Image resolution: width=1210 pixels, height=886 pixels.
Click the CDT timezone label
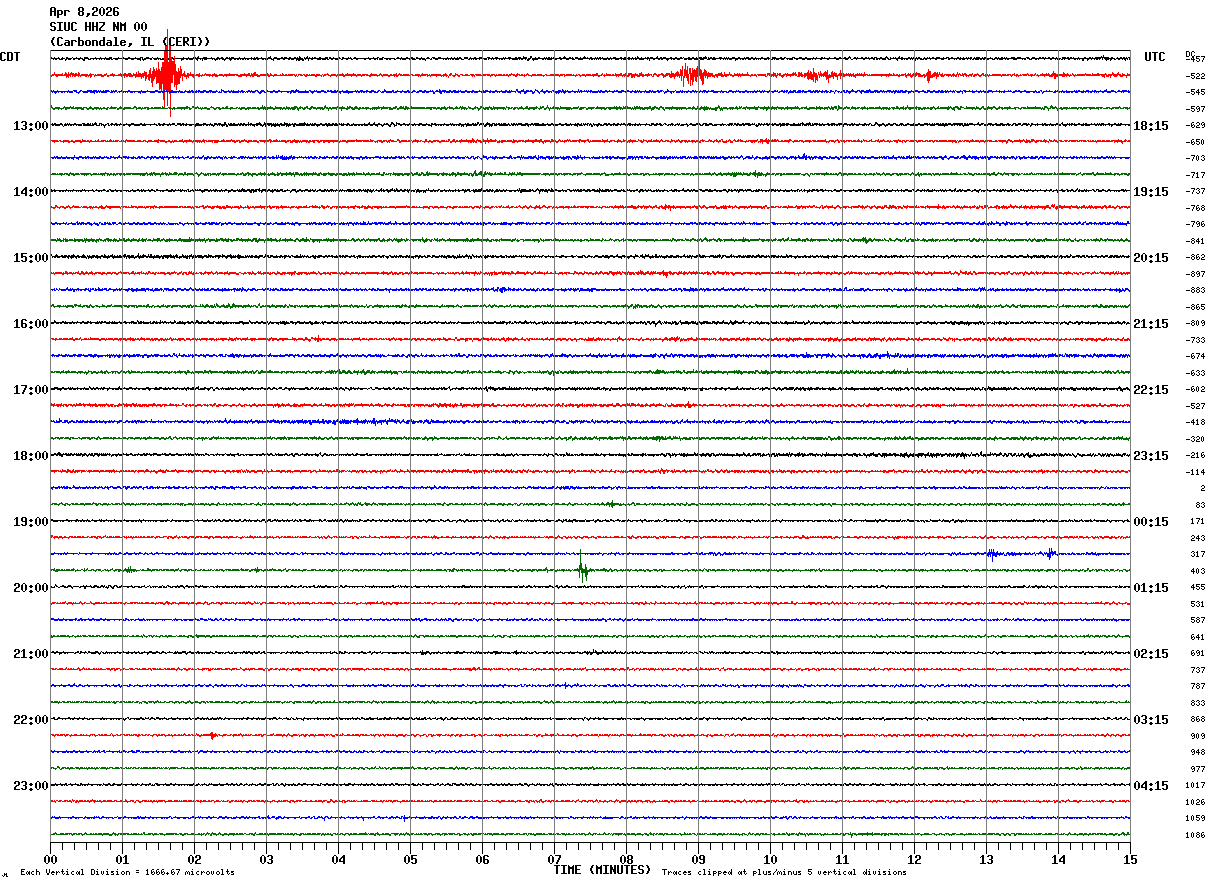pyautogui.click(x=10, y=57)
